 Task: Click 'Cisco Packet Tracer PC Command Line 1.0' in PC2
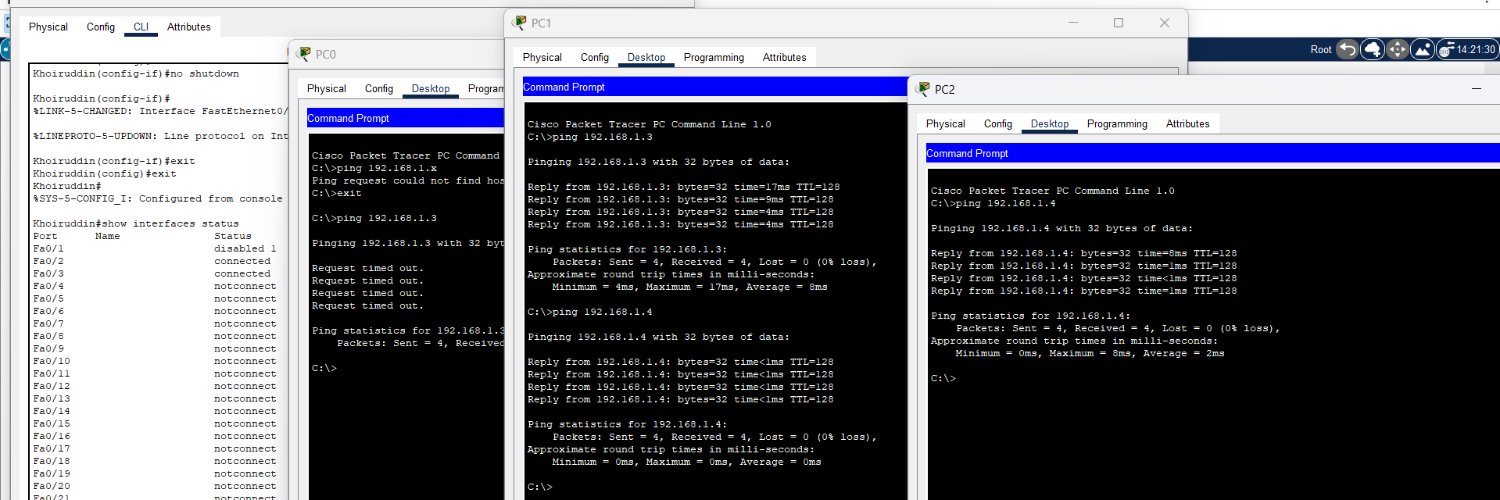[x=1052, y=190]
